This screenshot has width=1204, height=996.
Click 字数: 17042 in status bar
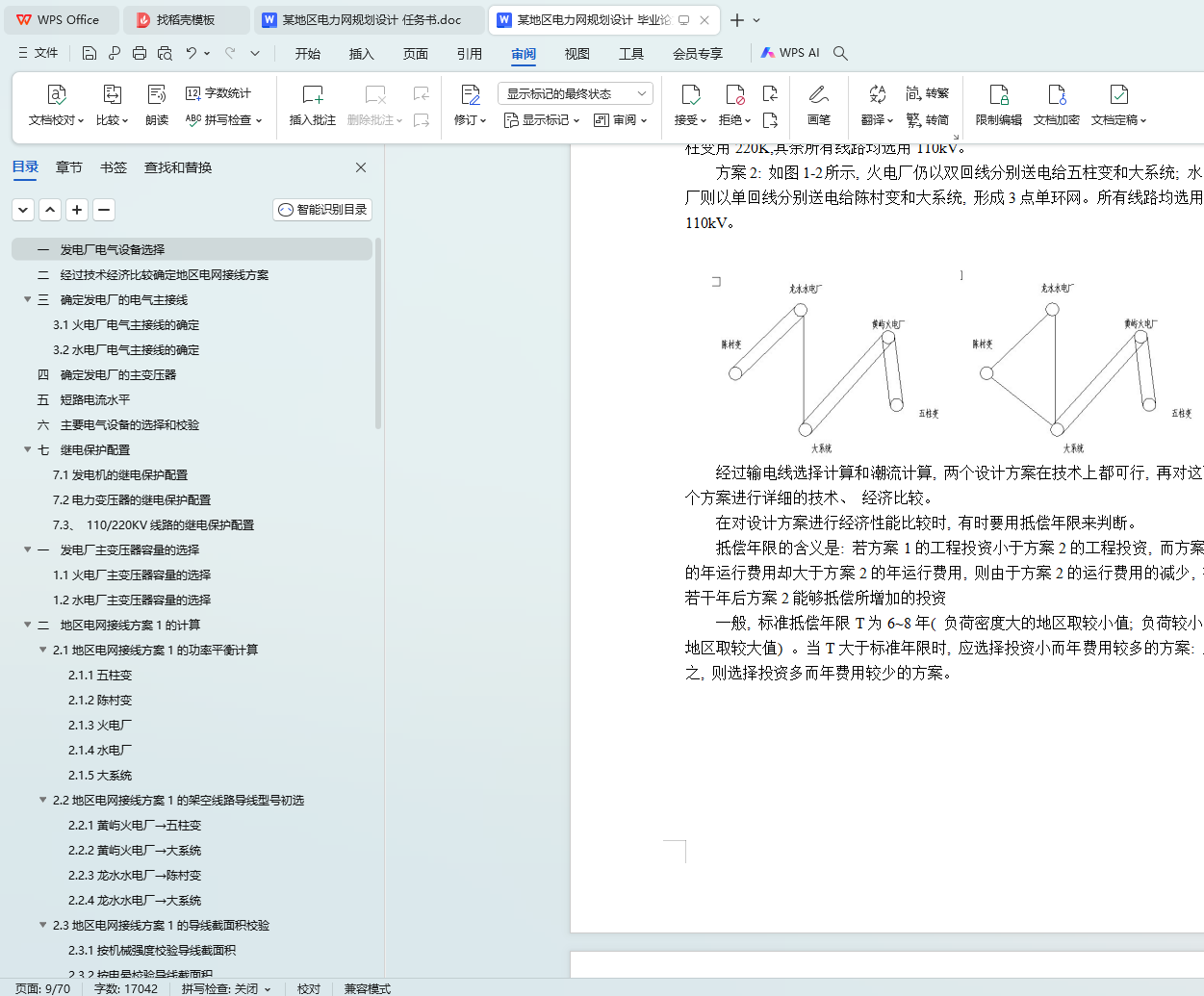click(x=126, y=988)
